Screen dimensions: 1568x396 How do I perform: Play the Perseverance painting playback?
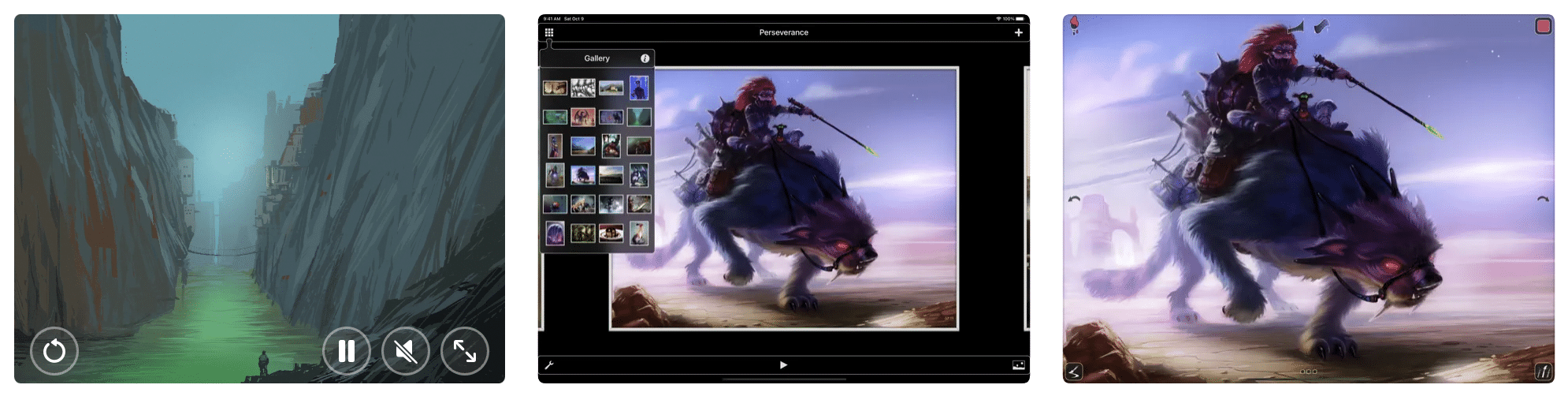coord(783,365)
